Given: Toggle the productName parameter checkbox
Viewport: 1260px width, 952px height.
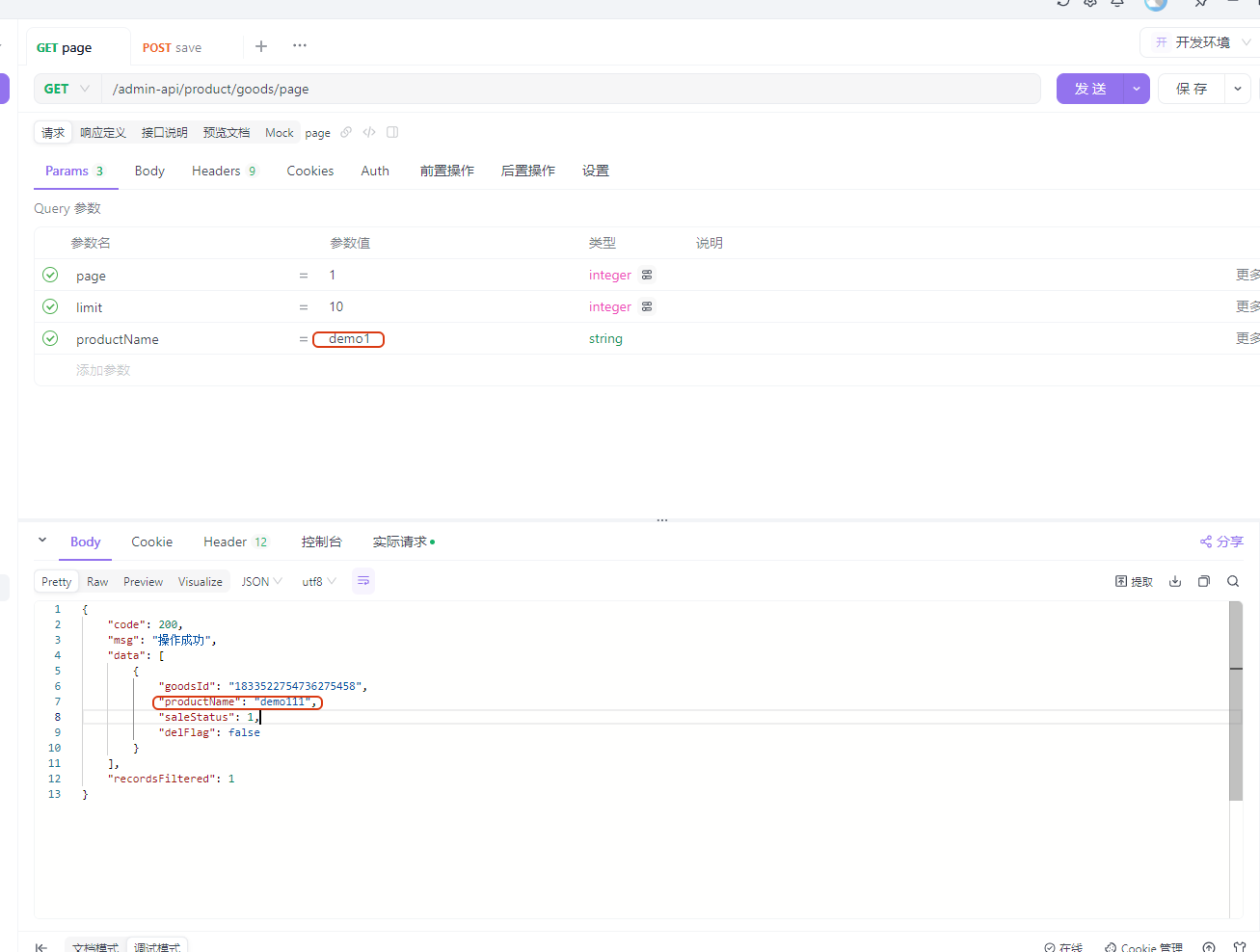Looking at the screenshot, I should [50, 339].
